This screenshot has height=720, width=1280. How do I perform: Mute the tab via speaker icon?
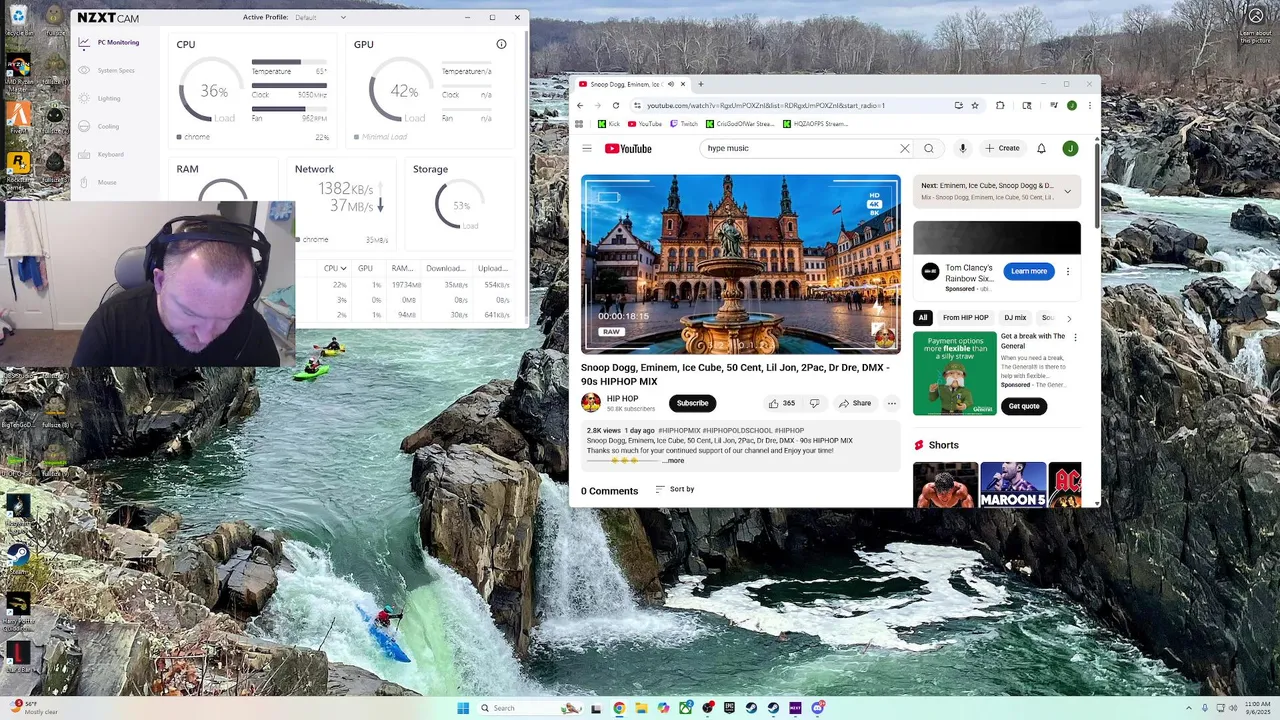(671, 84)
